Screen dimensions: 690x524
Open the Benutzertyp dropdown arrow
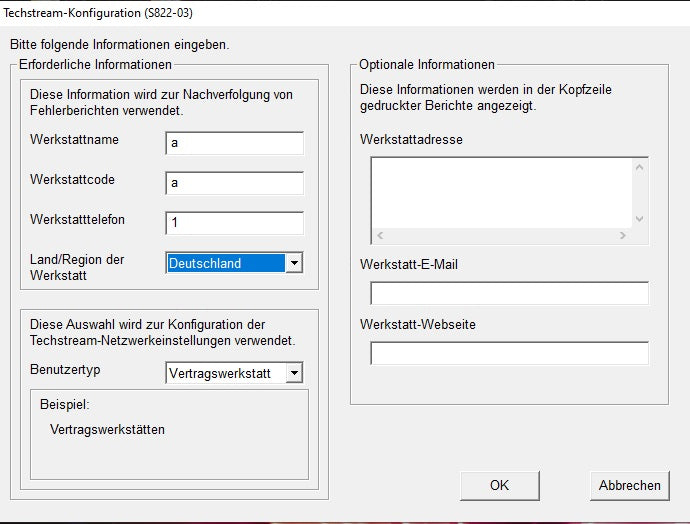294,373
